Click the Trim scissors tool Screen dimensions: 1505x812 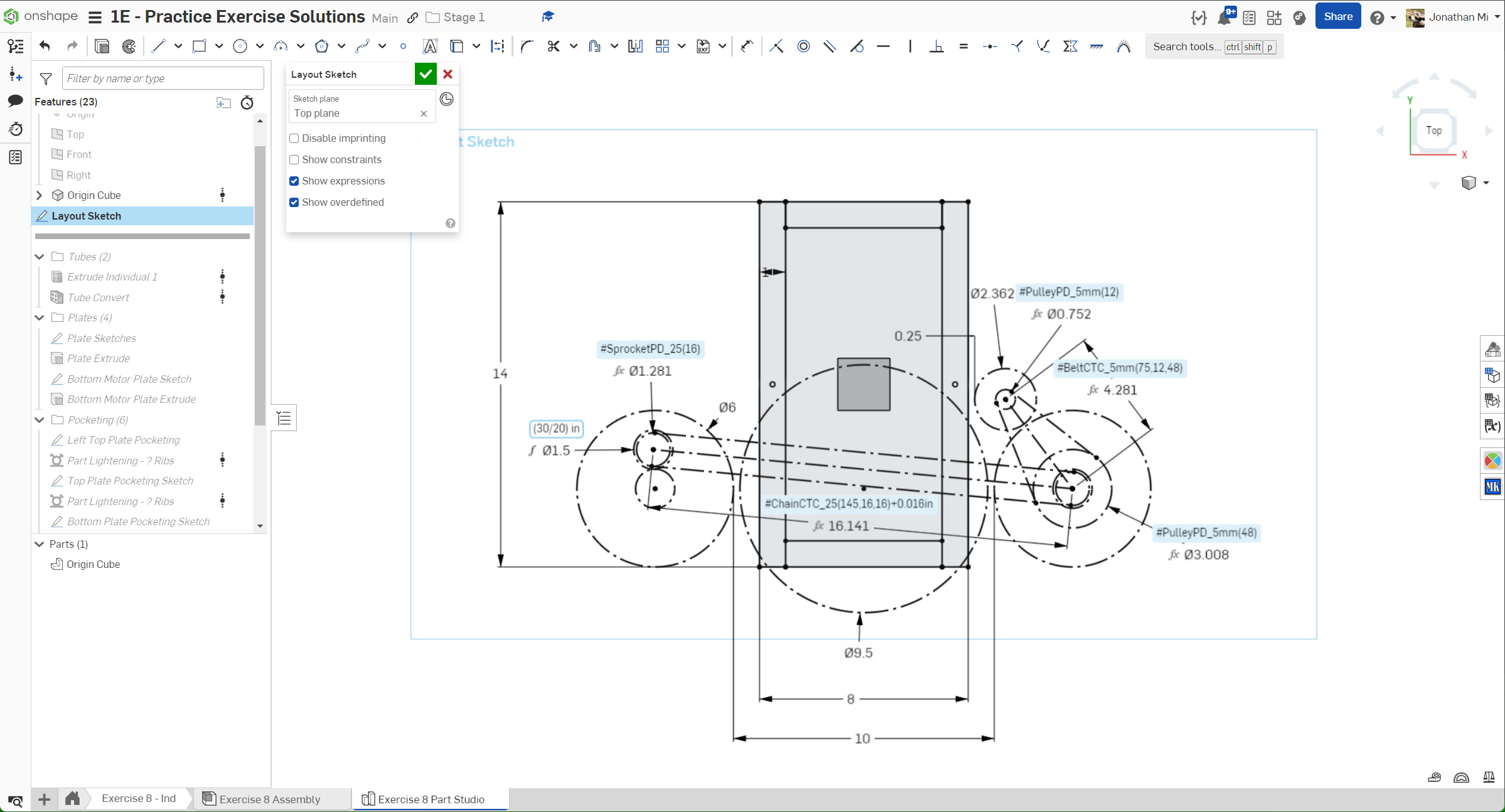[x=553, y=46]
